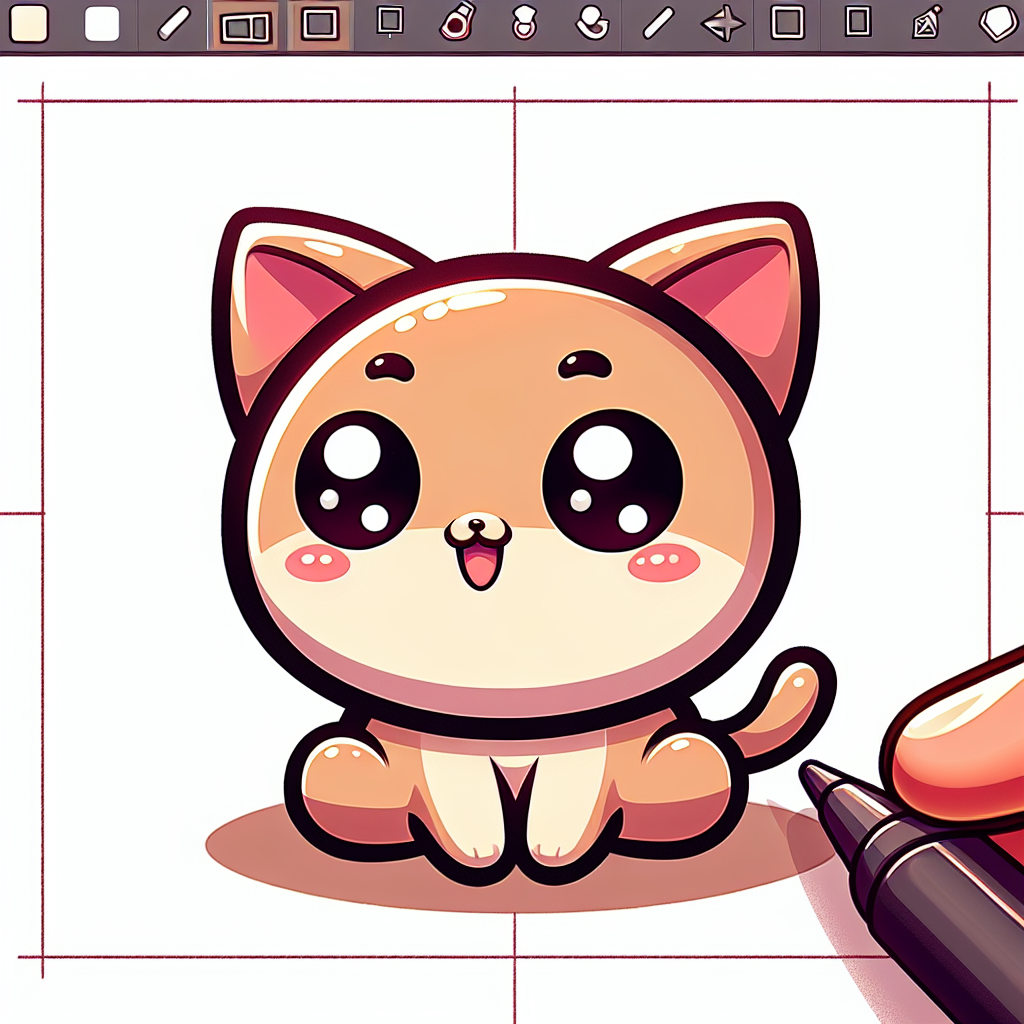Screen dimensions: 1024x1024
Task: Select the red paint bucket tool
Action: [457, 22]
